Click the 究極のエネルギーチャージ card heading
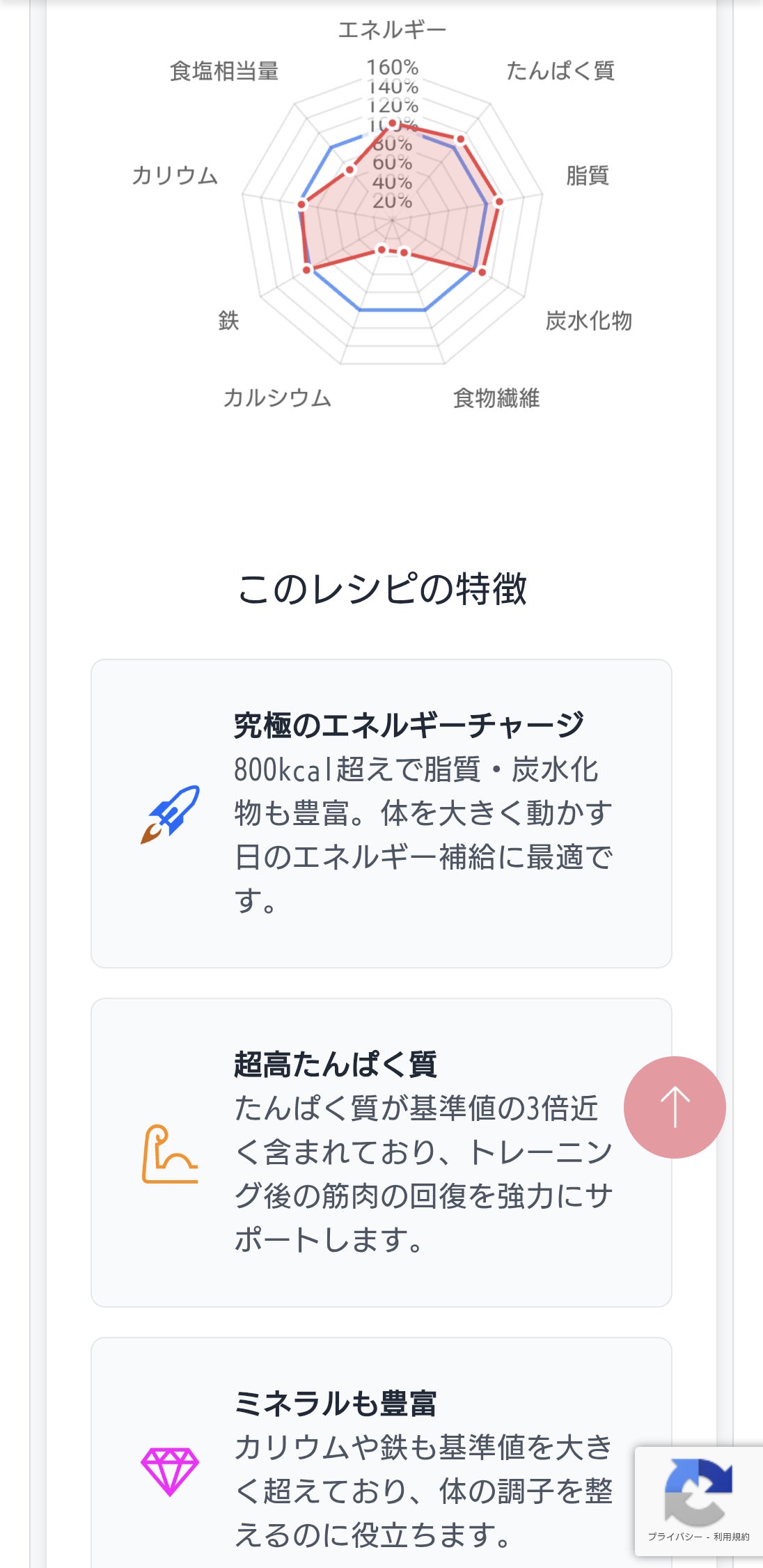 409,725
